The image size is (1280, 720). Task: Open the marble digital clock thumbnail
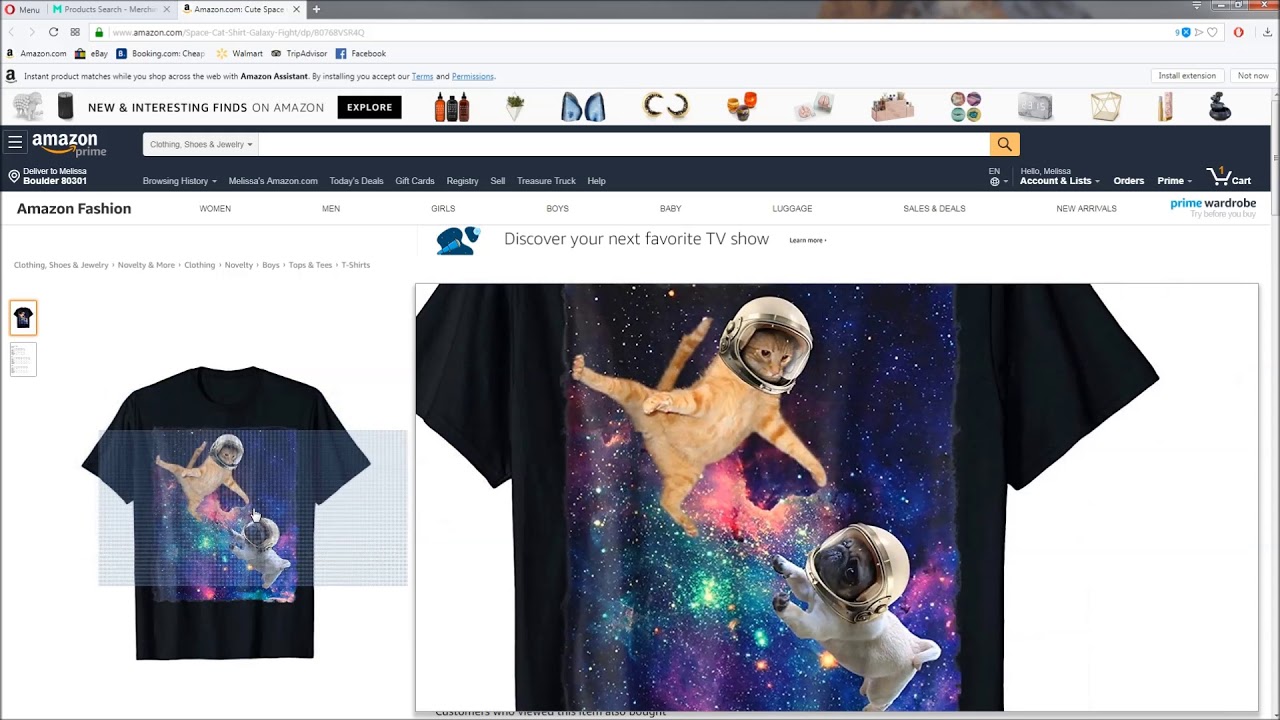click(1035, 106)
